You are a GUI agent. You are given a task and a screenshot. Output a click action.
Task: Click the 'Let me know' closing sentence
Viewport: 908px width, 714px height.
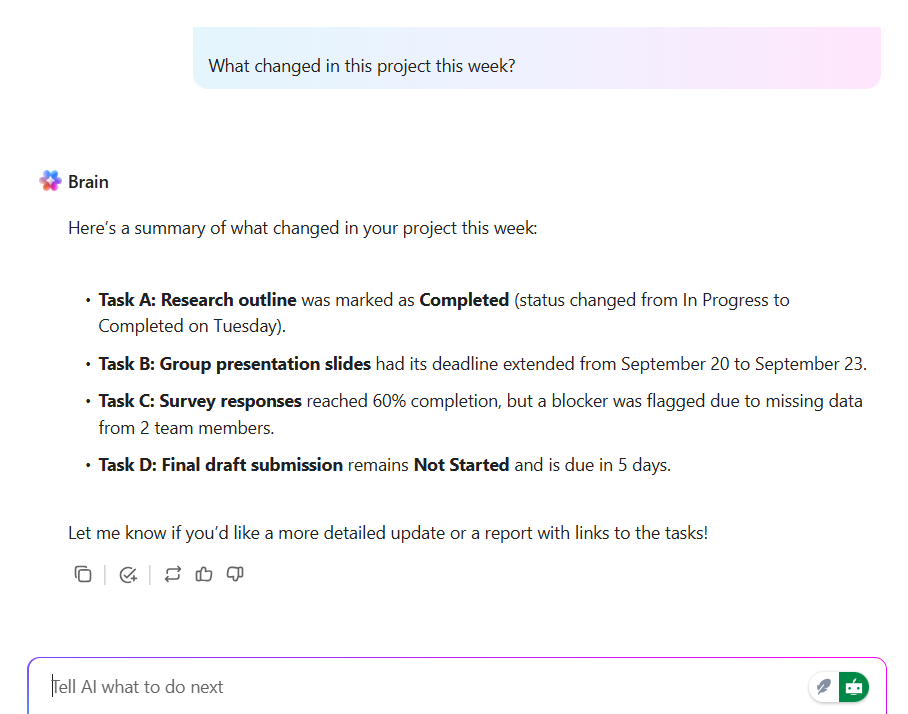pyautogui.click(x=387, y=533)
